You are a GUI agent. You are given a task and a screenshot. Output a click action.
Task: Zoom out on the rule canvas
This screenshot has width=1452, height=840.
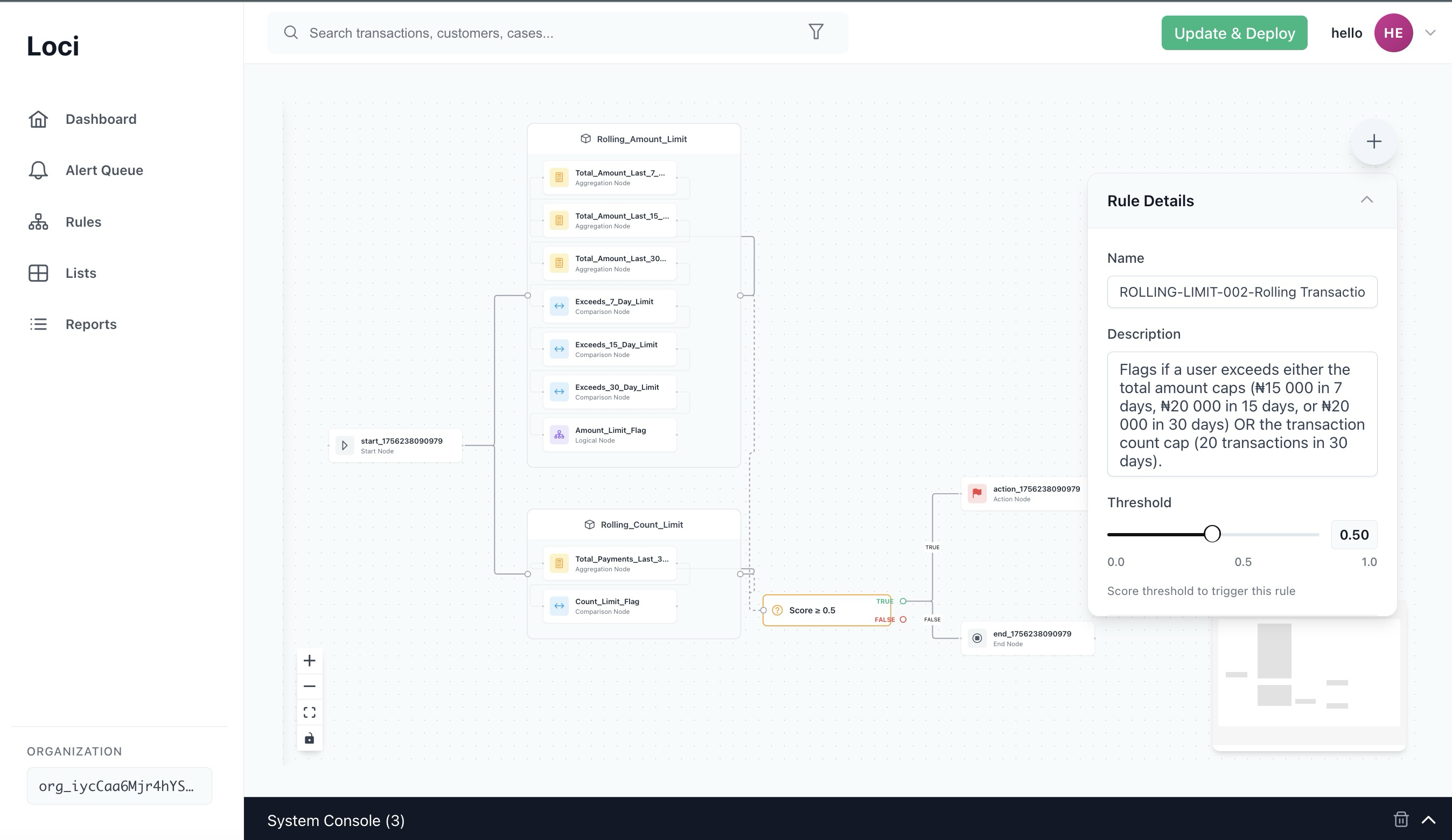pyautogui.click(x=310, y=686)
